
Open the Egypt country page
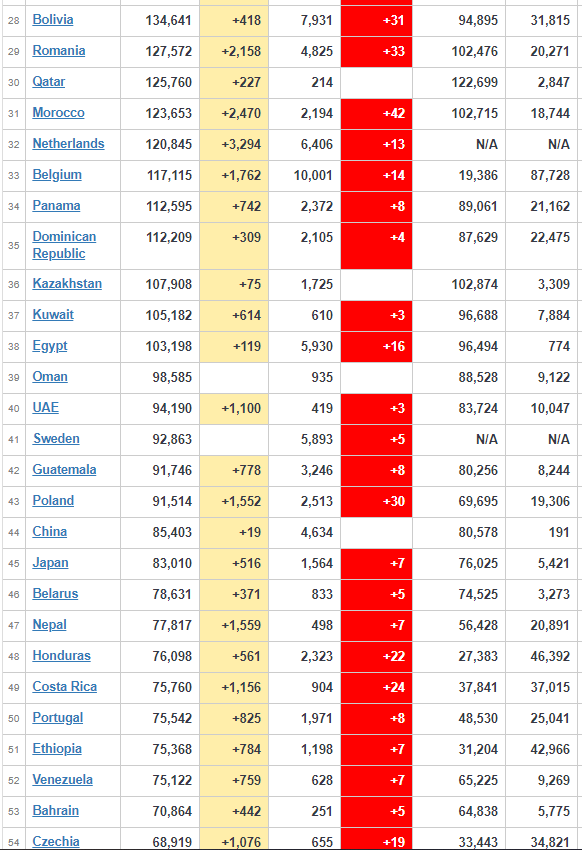point(50,345)
